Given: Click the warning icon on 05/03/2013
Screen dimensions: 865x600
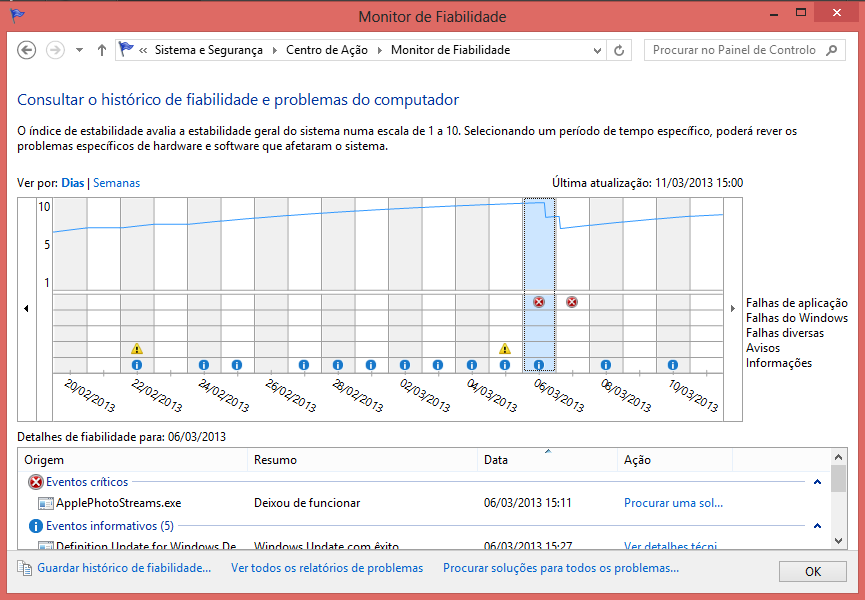Looking at the screenshot, I should 505,349.
